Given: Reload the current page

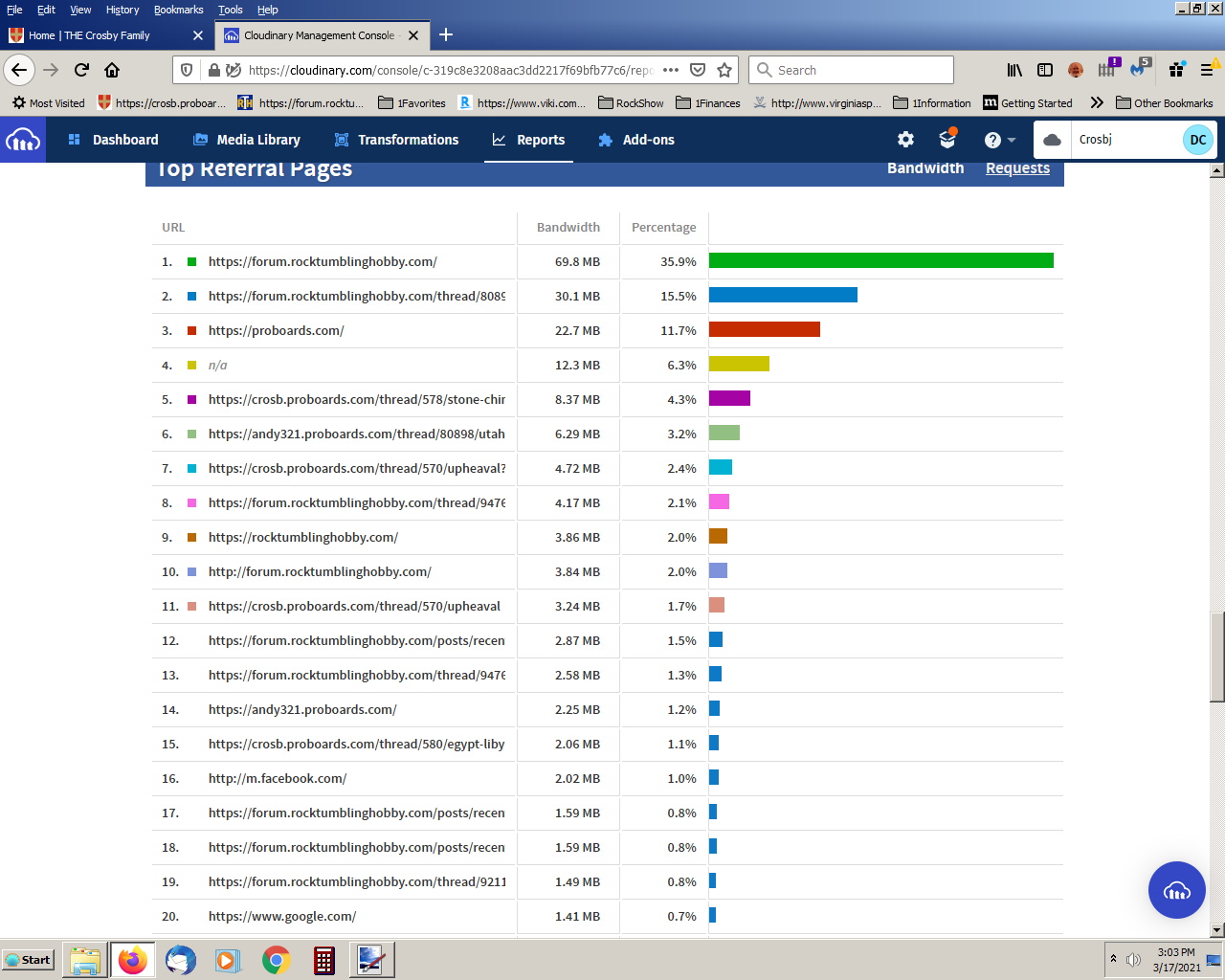Looking at the screenshot, I should (81, 70).
